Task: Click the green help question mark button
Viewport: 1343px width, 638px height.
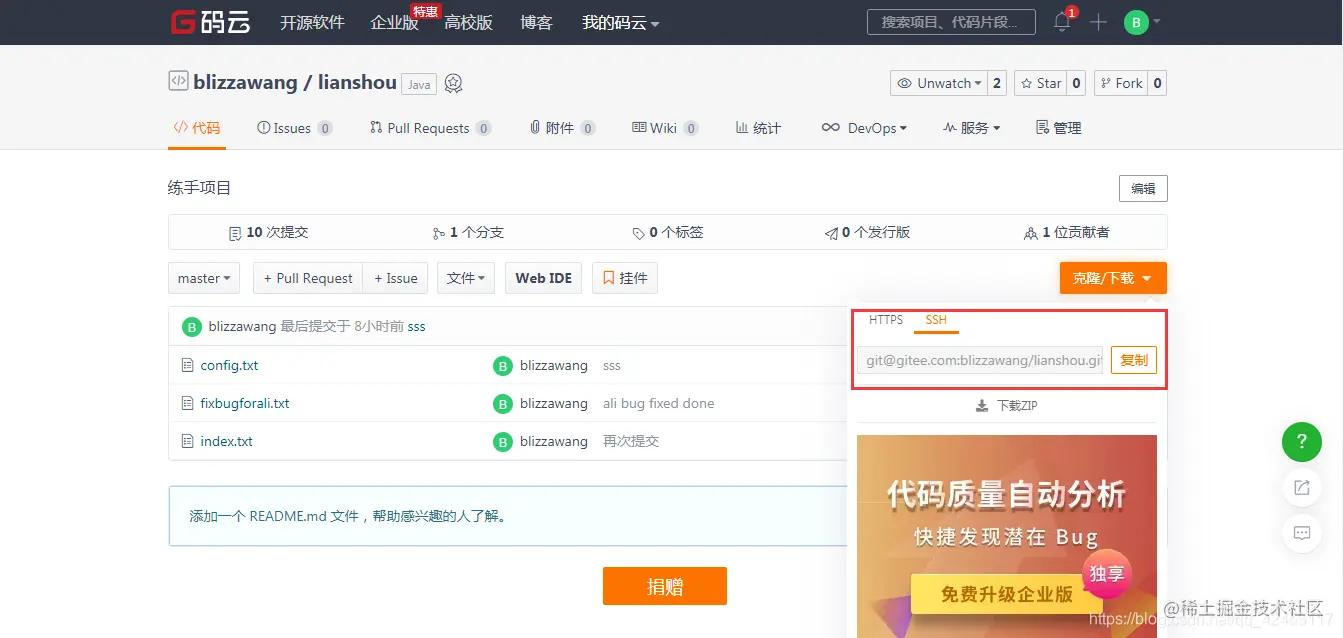Action: 1302,441
